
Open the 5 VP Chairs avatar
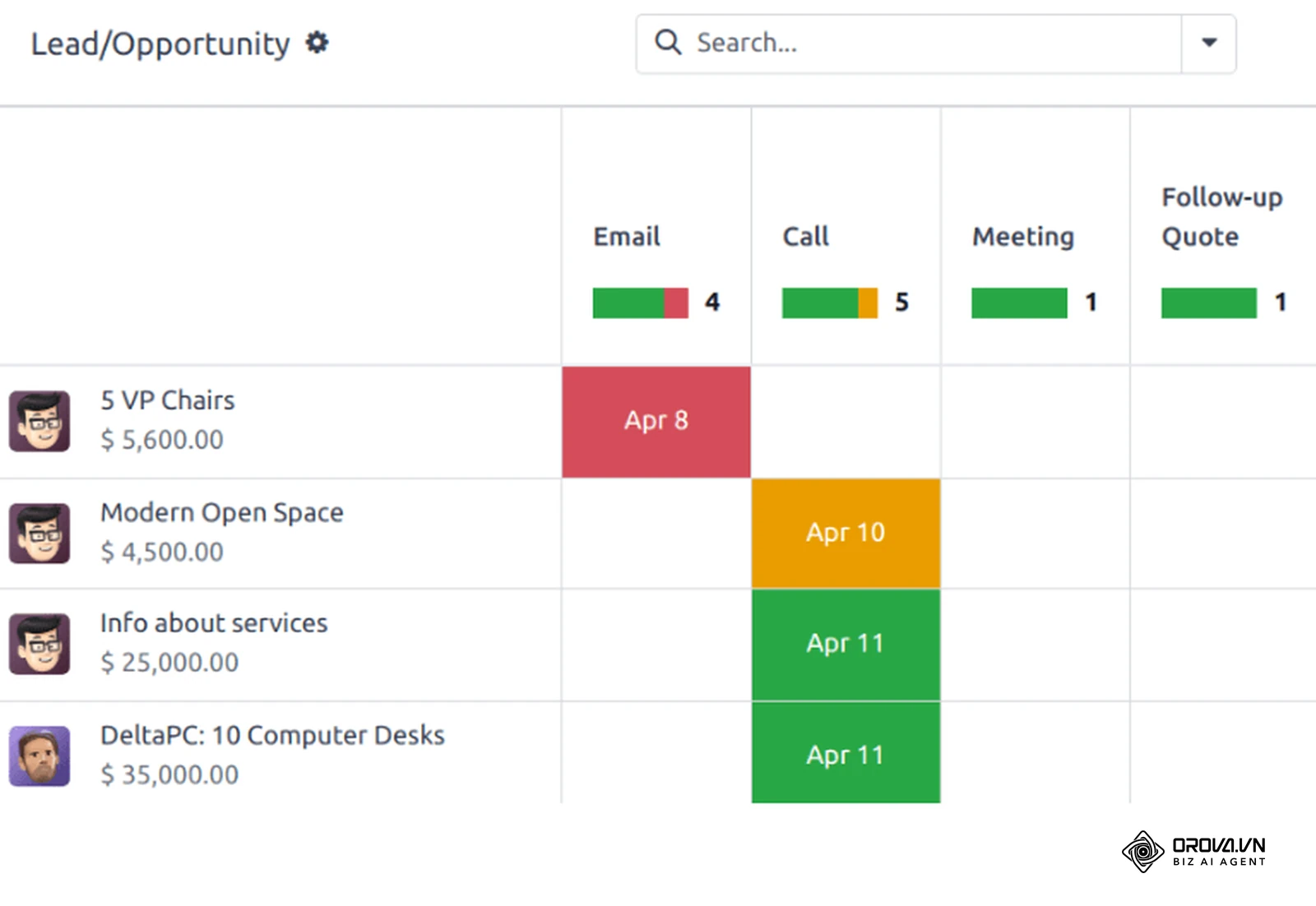[39, 421]
